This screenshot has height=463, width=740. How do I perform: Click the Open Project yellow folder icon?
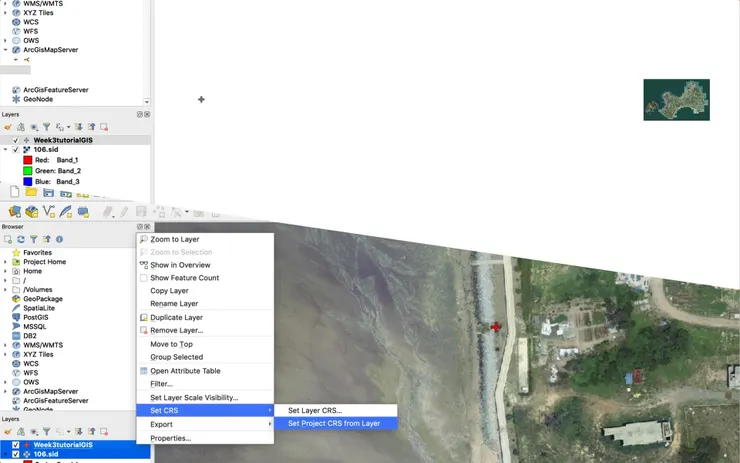pos(31,192)
